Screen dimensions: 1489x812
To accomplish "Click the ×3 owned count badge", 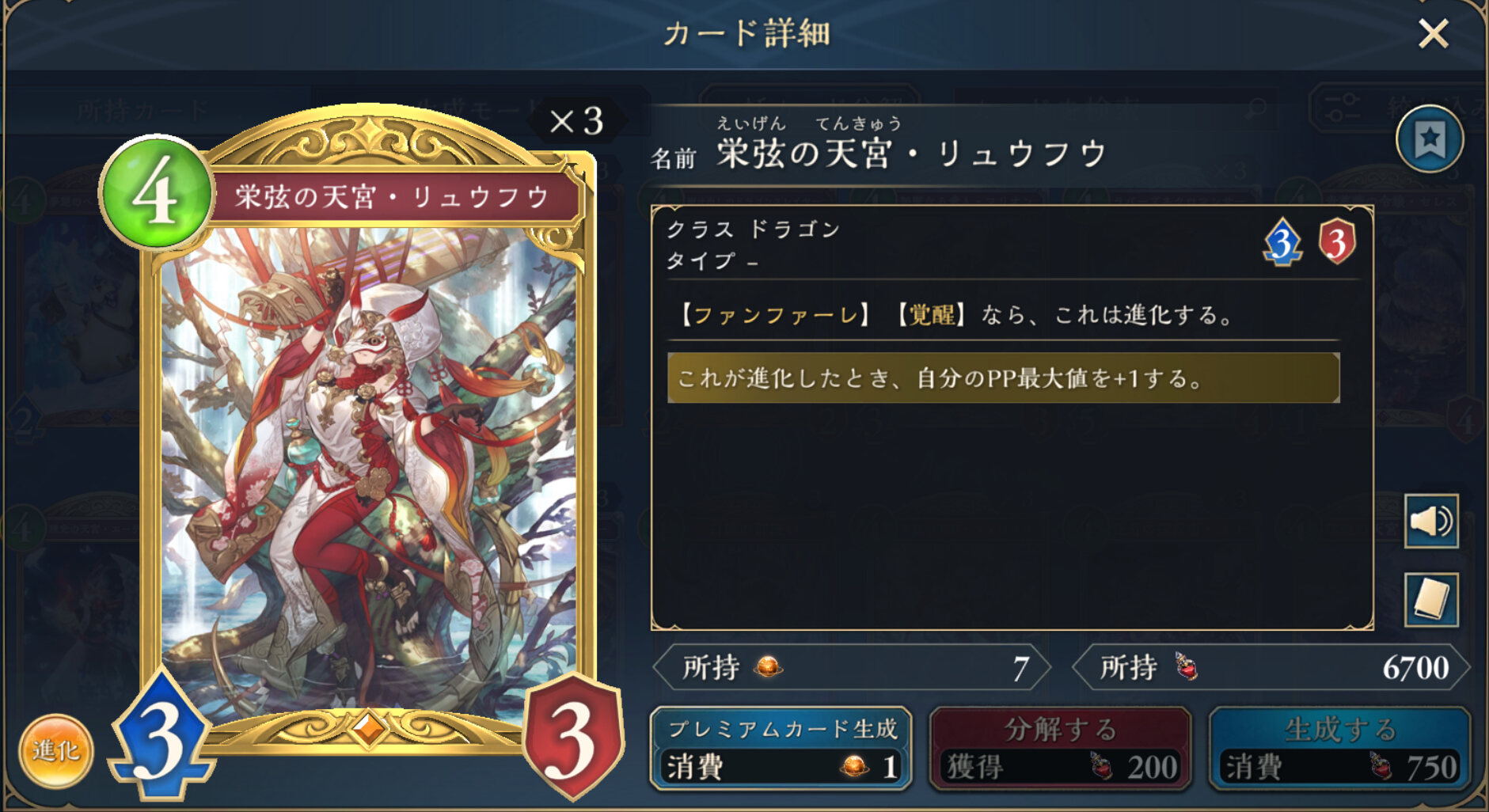I will (x=576, y=121).
